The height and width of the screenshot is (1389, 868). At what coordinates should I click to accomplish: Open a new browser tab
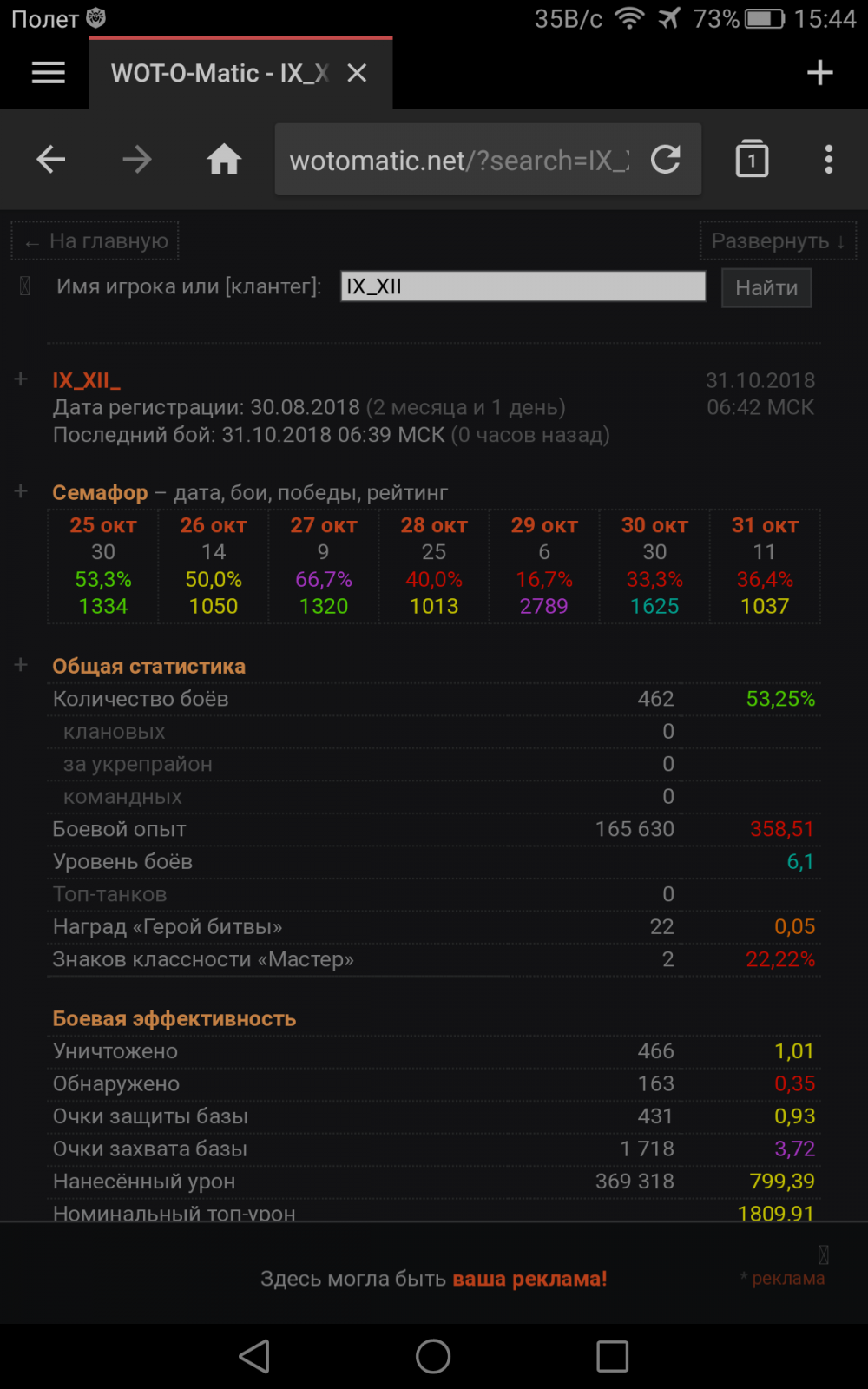click(x=819, y=74)
